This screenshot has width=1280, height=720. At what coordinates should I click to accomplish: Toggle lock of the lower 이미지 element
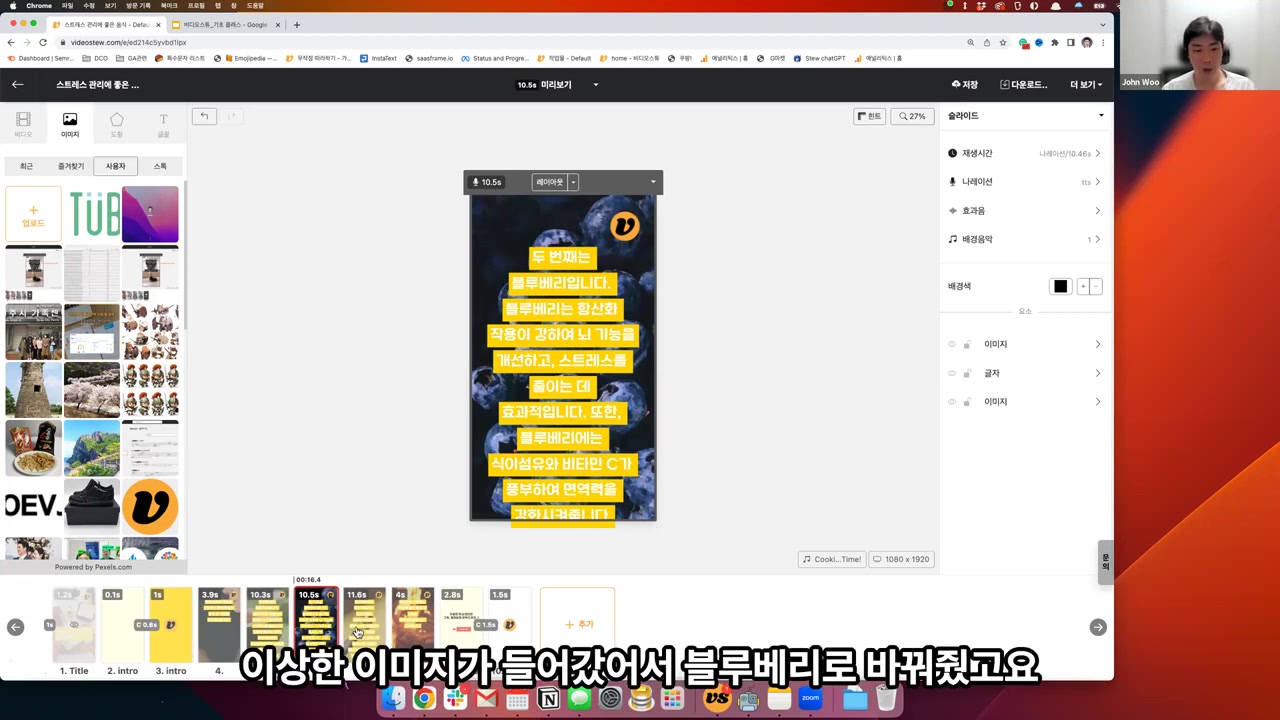(967, 402)
